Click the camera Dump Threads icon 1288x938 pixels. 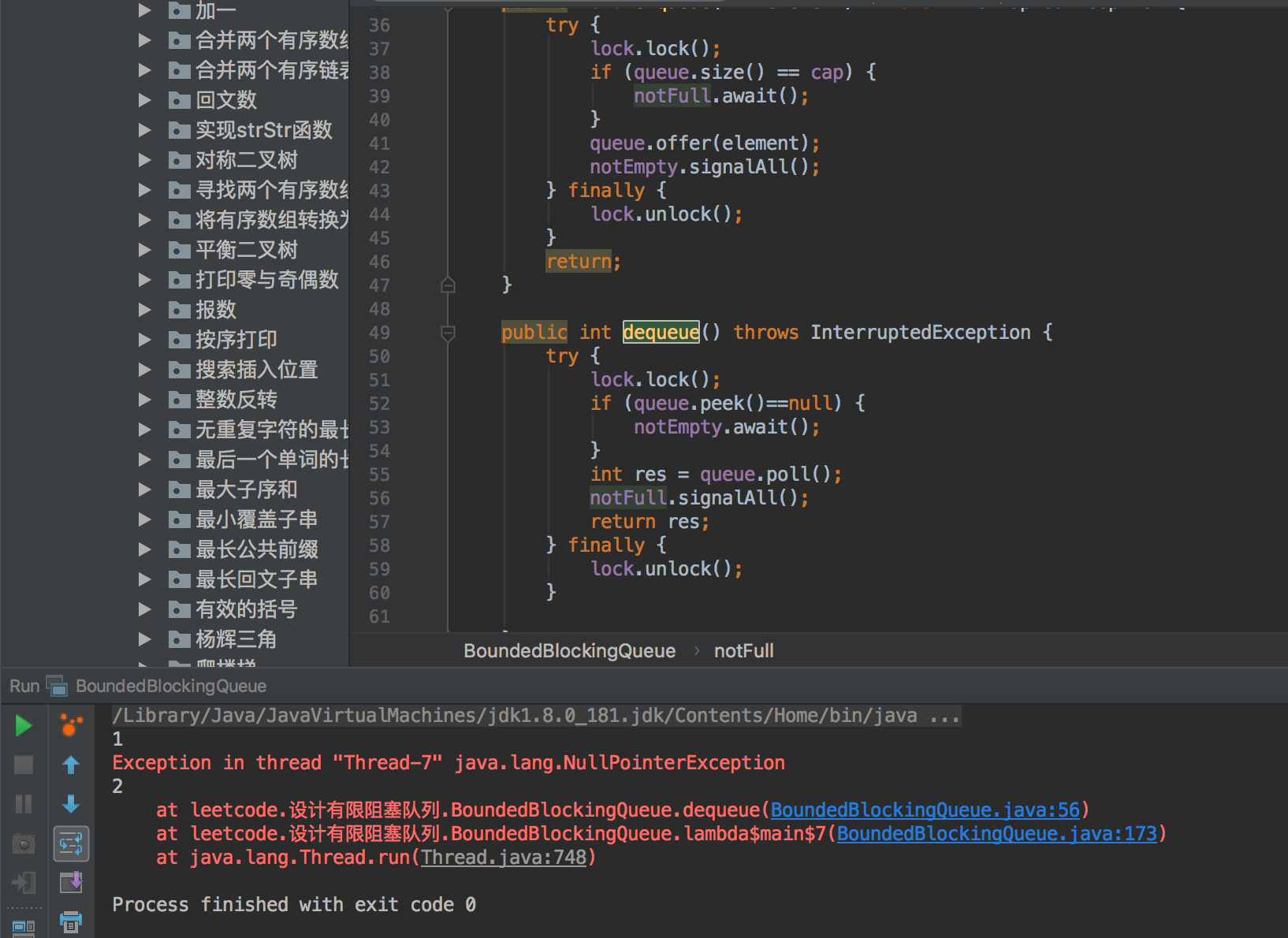[x=24, y=844]
